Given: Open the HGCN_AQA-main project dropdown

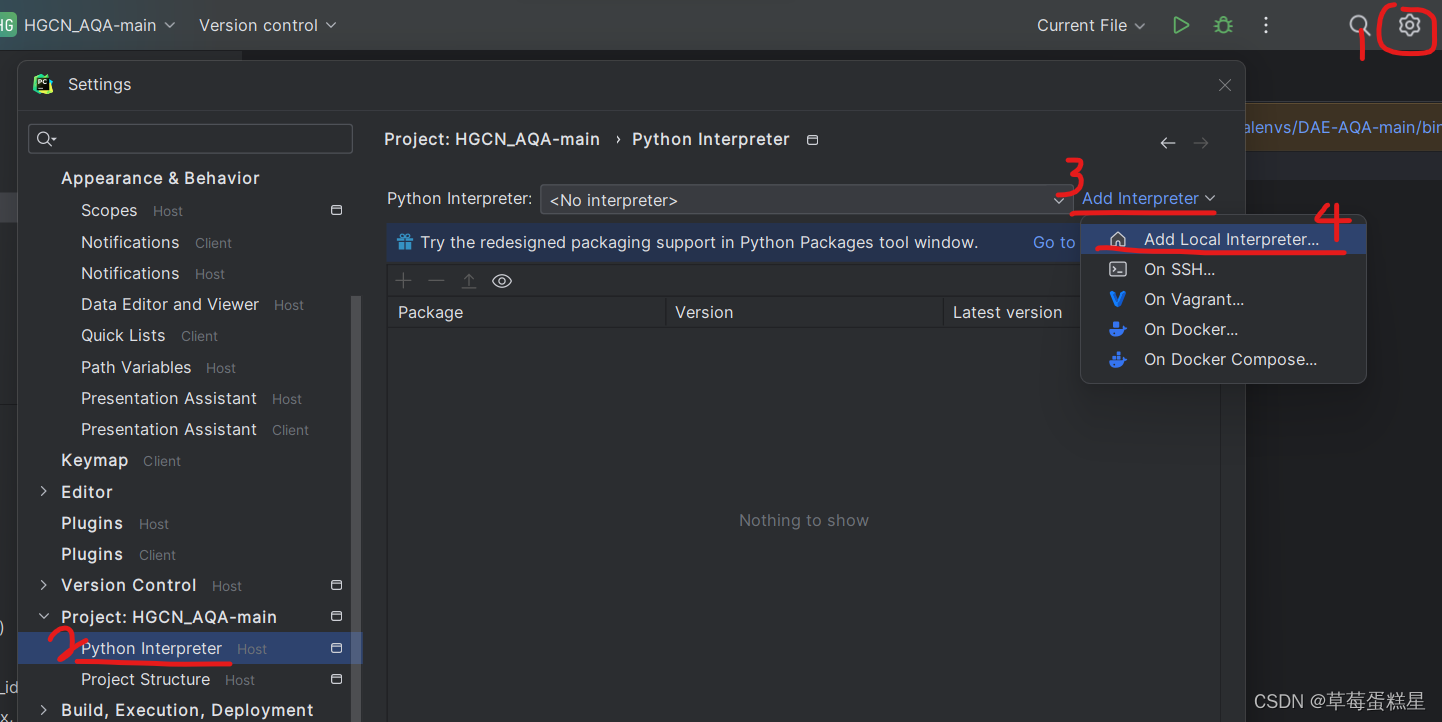Looking at the screenshot, I should click(x=99, y=25).
